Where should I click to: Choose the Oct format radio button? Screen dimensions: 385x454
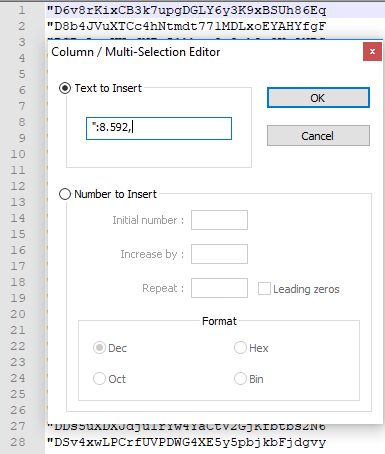99,379
